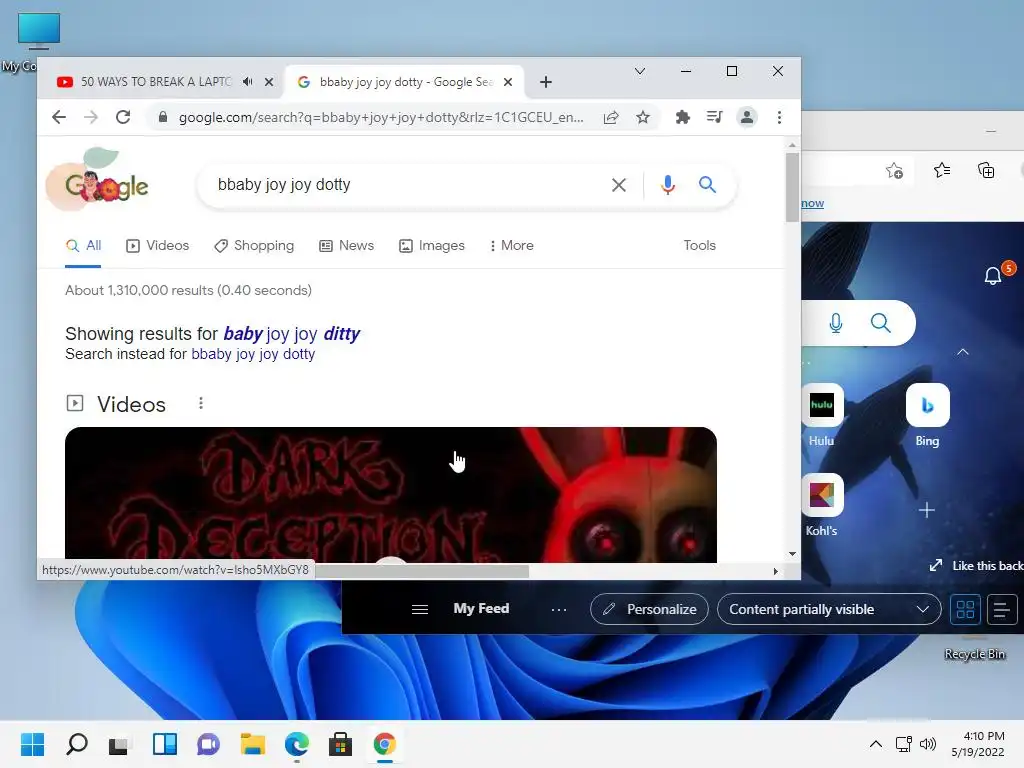Click 'Like this background' expand icon

(x=936, y=566)
